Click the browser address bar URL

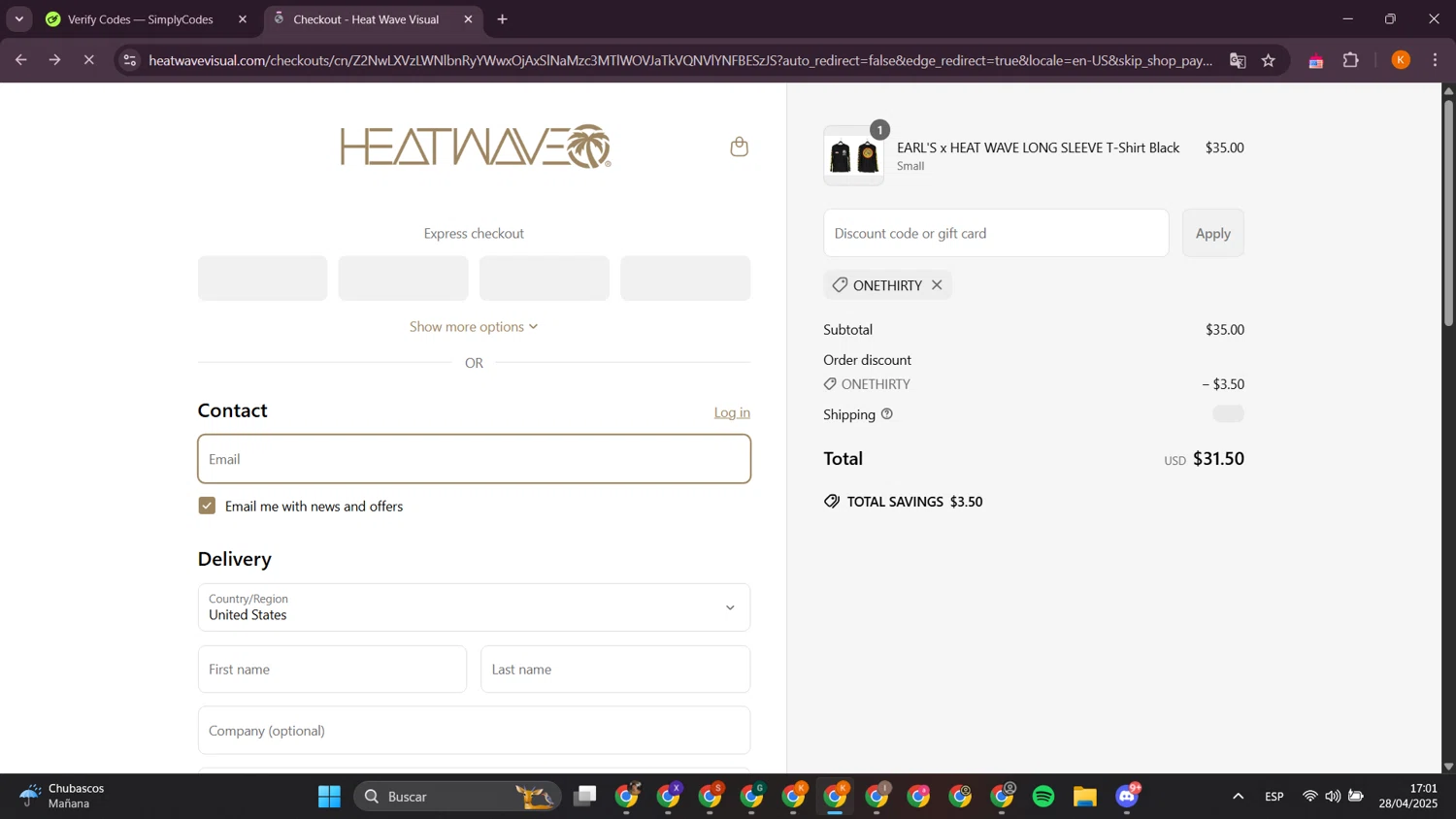pyautogui.click(x=679, y=60)
